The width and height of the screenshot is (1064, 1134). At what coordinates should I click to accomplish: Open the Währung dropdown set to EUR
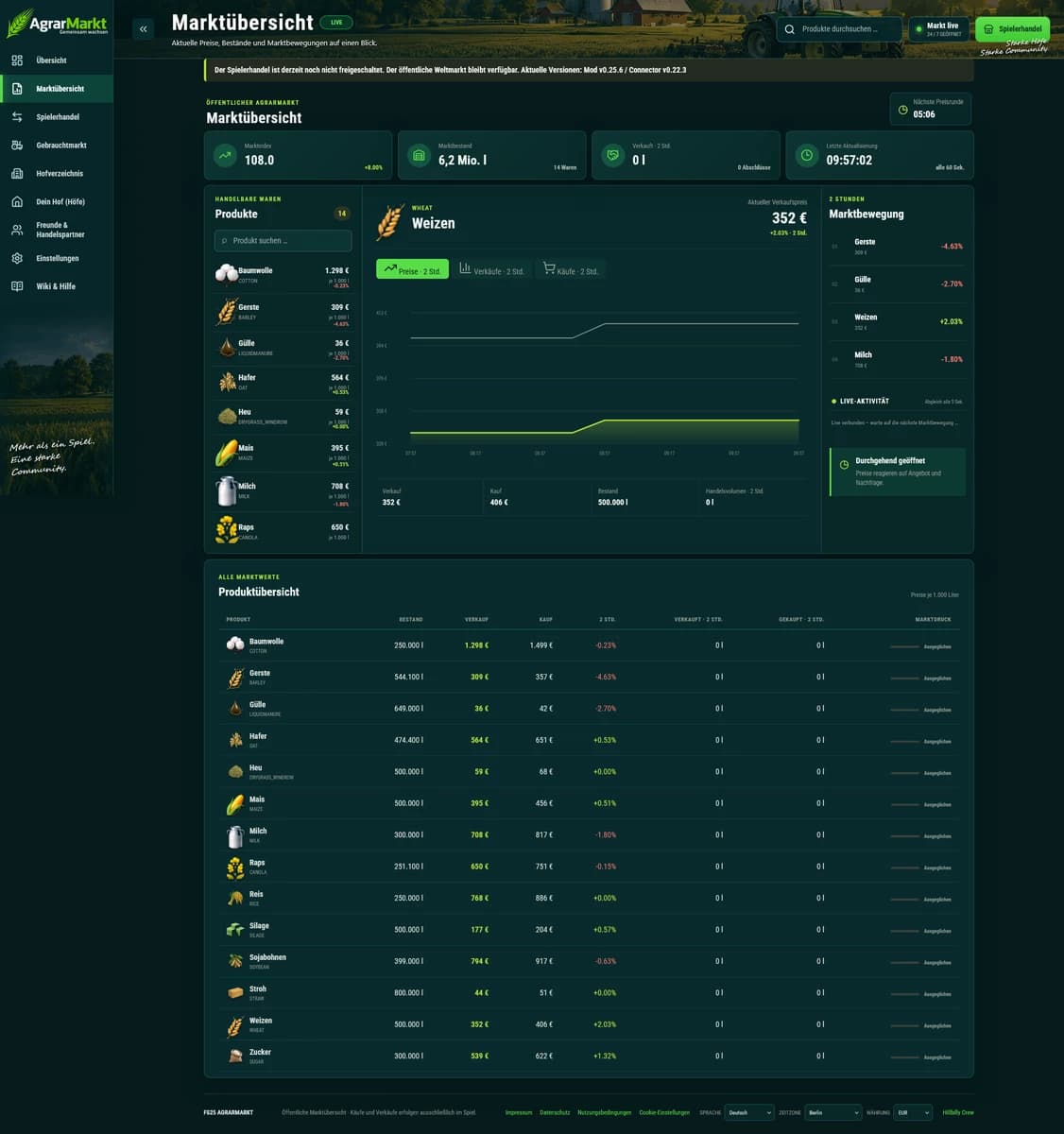[x=913, y=1112]
